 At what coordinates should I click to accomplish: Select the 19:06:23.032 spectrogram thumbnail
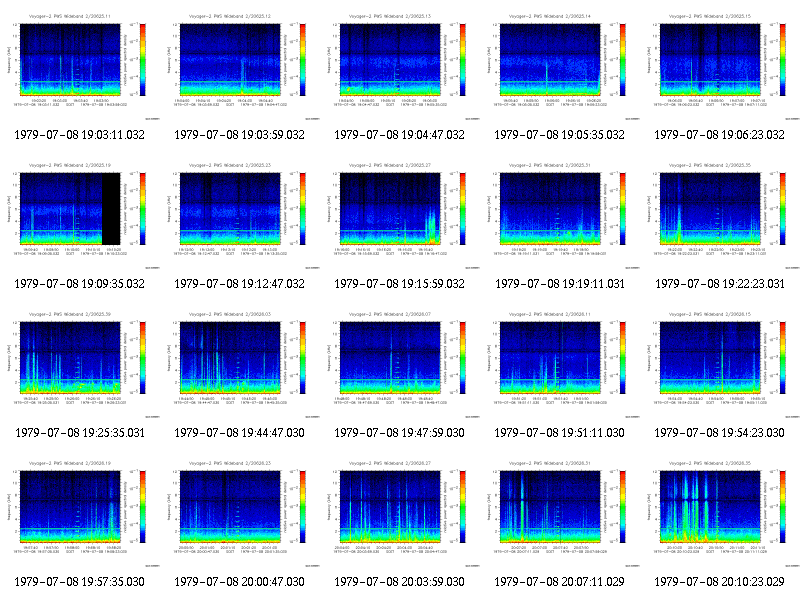tap(720, 65)
